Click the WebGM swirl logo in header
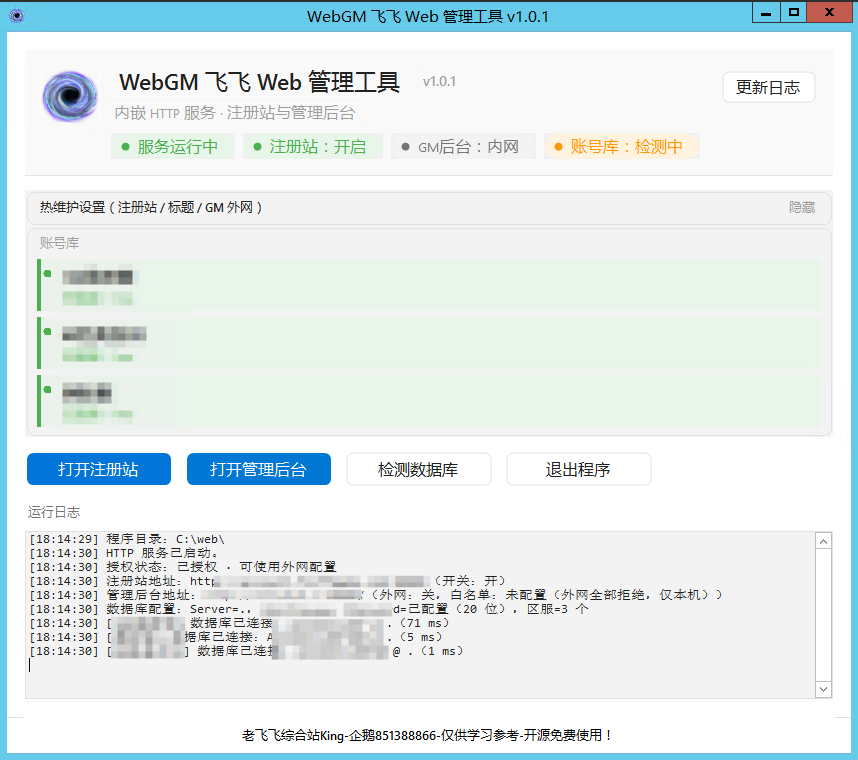Image resolution: width=858 pixels, height=760 pixels. click(x=70, y=96)
